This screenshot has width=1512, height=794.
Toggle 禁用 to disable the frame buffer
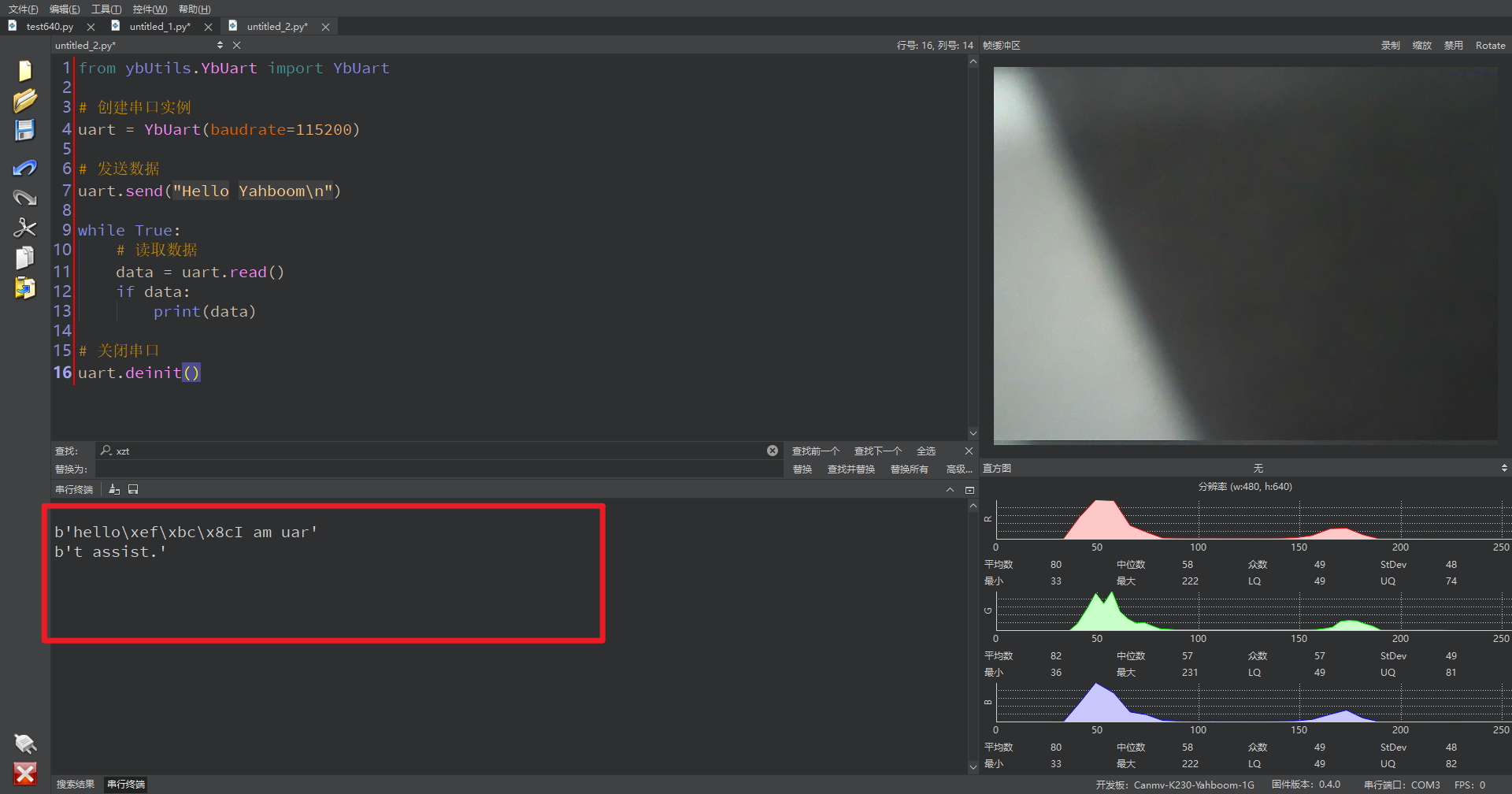[x=1453, y=46]
